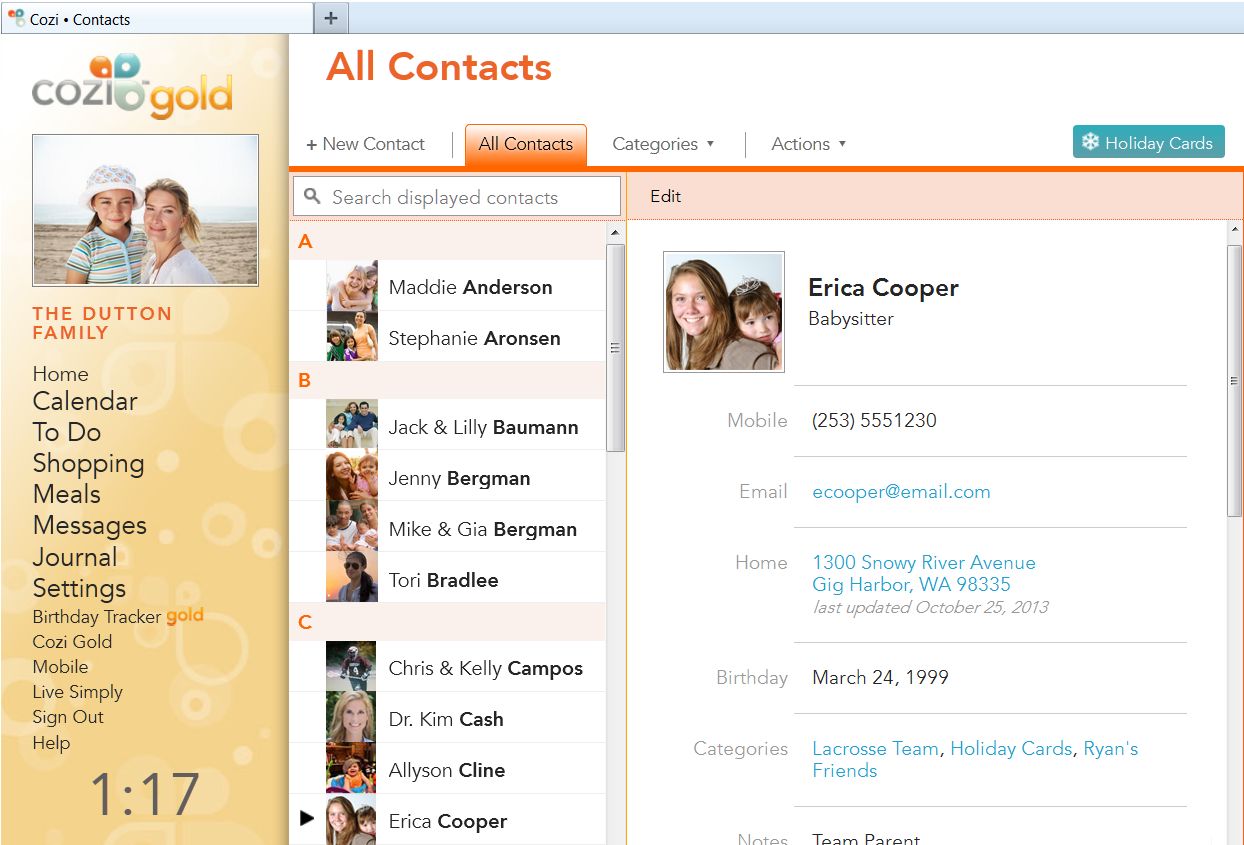Screen dimensions: 1244x845
Task: Select contact Allyson Cline
Action: point(447,769)
